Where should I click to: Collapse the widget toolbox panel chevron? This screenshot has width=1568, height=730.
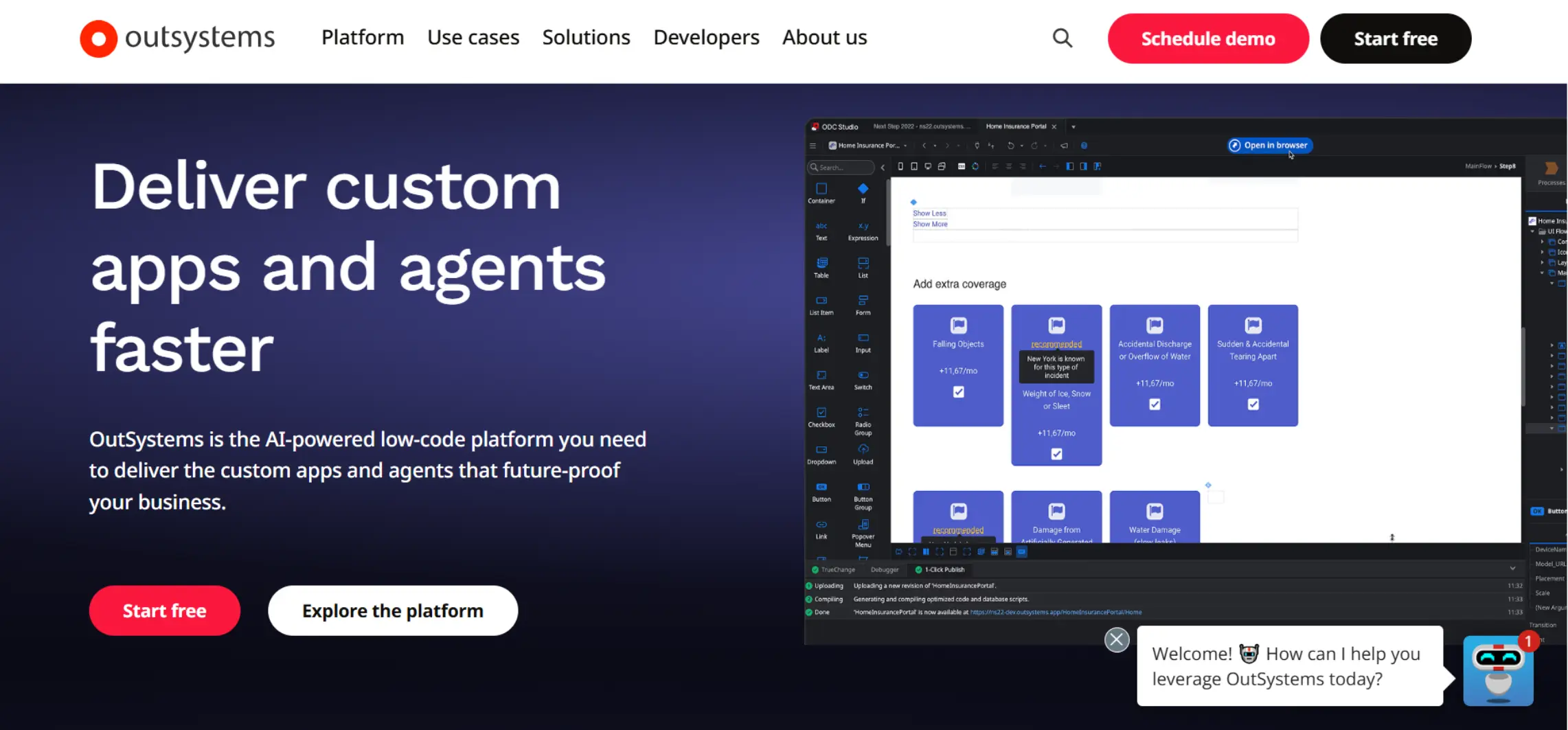point(883,168)
